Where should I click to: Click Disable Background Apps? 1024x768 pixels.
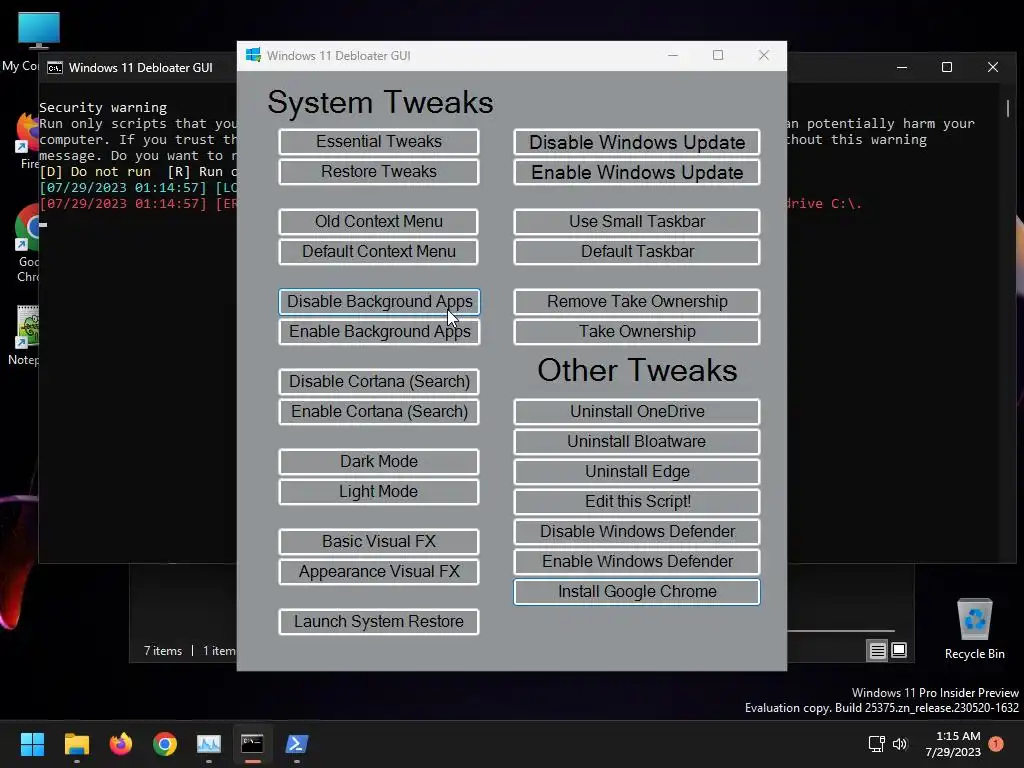[x=379, y=302]
